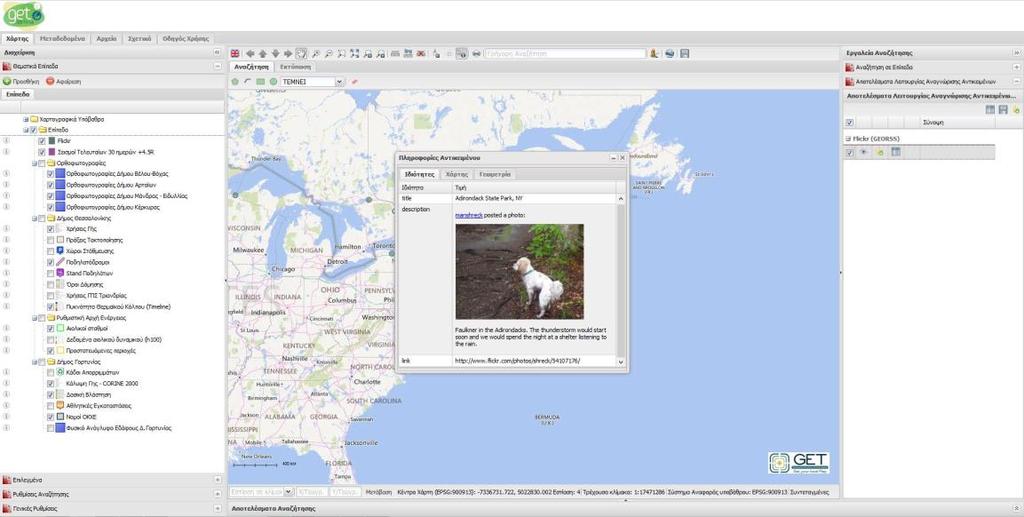
Task: Enable the Stand Ποδηλάτων layer checkbox
Action: pyautogui.click(x=50, y=273)
